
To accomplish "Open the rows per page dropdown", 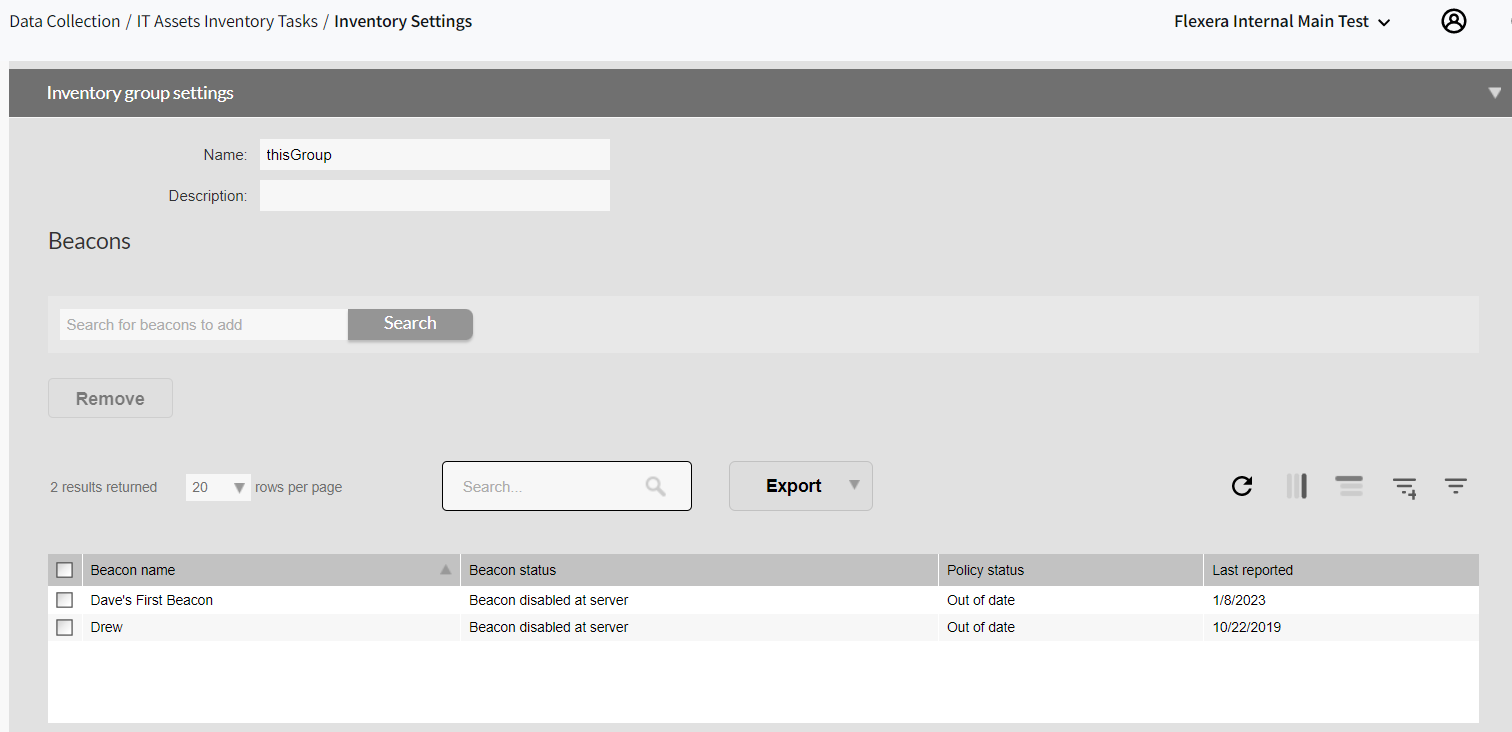I will tap(218, 487).
